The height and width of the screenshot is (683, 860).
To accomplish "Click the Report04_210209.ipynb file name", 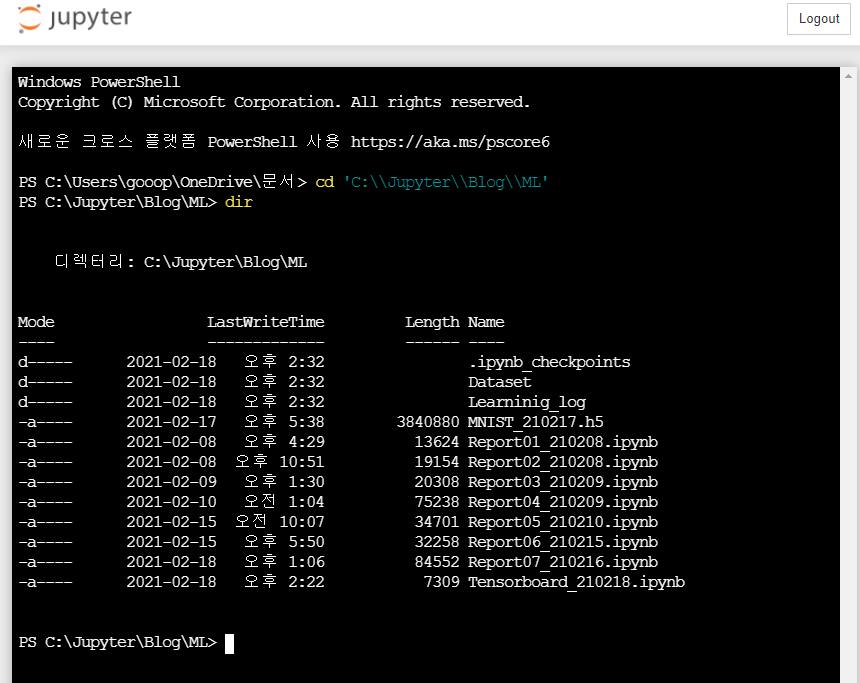I will tap(563, 502).
